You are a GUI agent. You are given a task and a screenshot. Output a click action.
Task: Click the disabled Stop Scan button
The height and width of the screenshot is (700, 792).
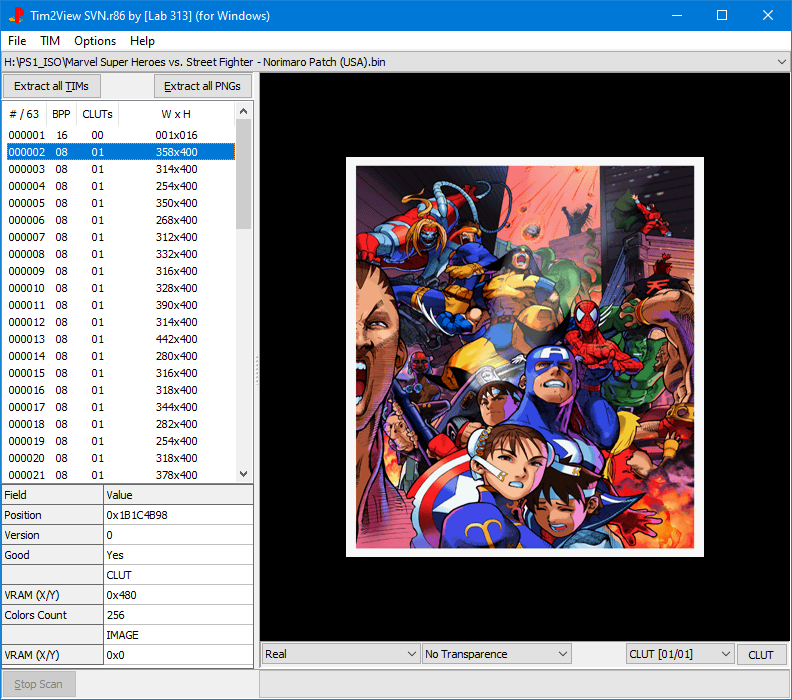(39, 684)
